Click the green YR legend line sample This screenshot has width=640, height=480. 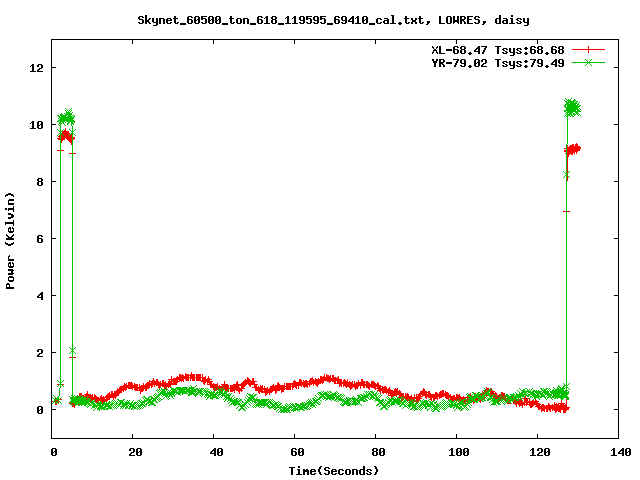[588, 62]
